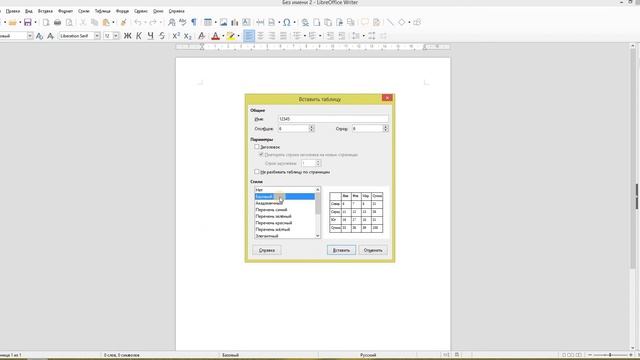Toggle formatting marks pilcrow button
Image resolution: width=640 pixels, height=360 pixels.
tap(194, 22)
